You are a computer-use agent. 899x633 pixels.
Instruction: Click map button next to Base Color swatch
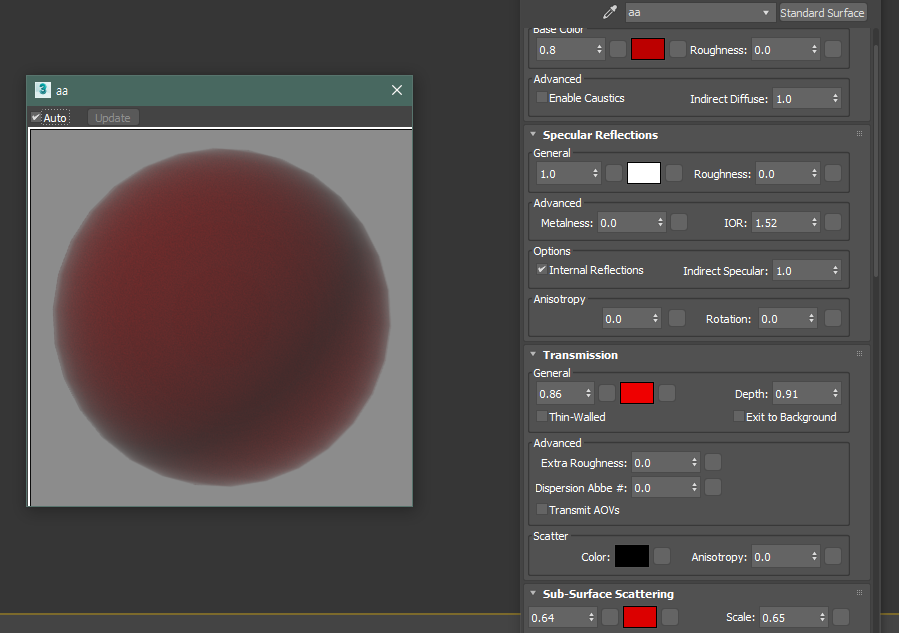pos(678,49)
